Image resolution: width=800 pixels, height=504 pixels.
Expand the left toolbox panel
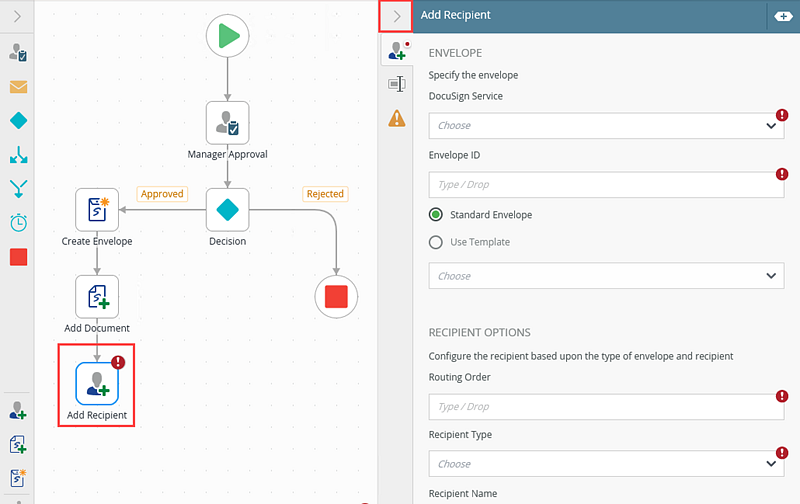click(x=17, y=16)
